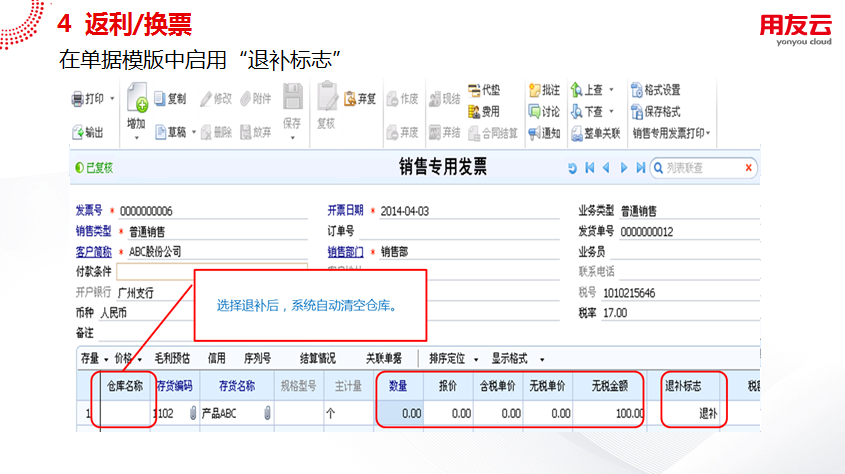
Task: Click the 弃结 button
Action: tap(445, 133)
